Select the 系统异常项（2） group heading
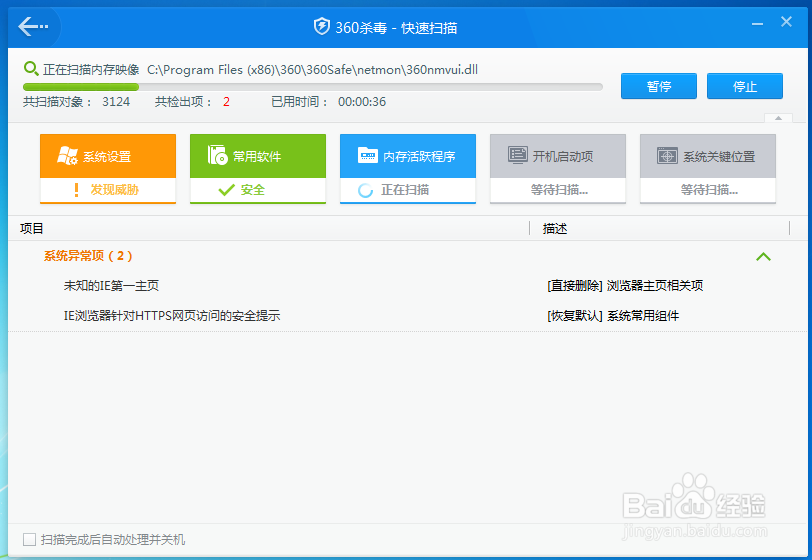The height and width of the screenshot is (560, 812). pos(88,256)
